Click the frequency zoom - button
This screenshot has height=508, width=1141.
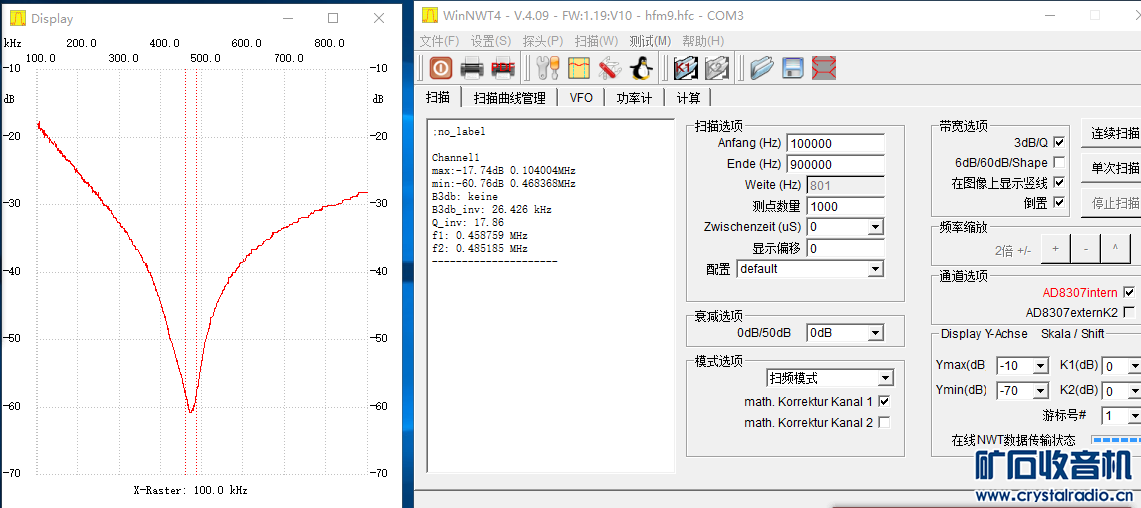1085,249
